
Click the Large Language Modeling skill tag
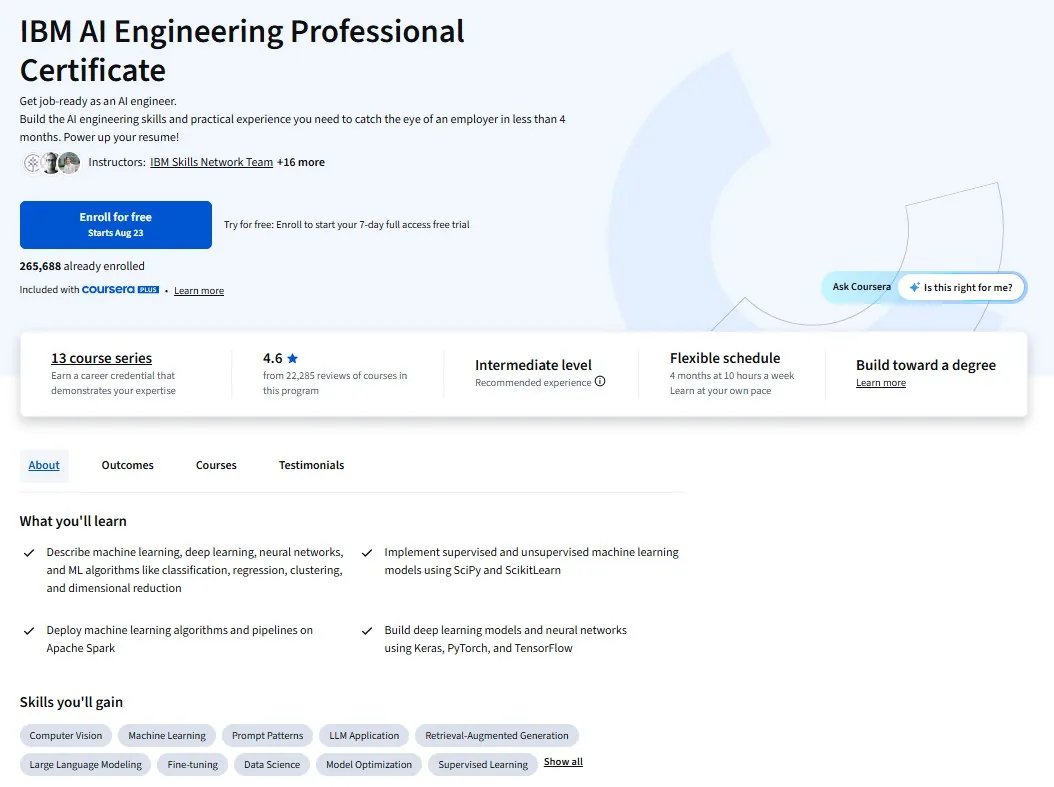(85, 765)
